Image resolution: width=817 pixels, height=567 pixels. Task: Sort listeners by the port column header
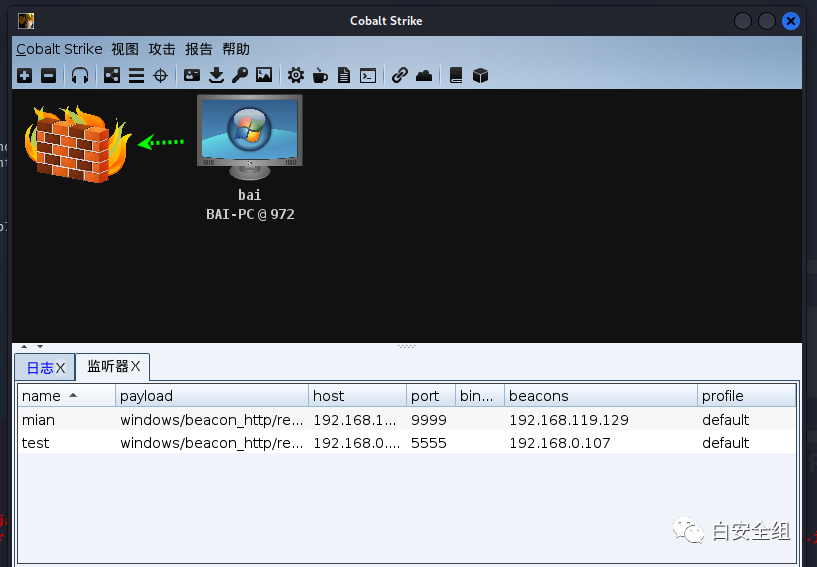431,396
